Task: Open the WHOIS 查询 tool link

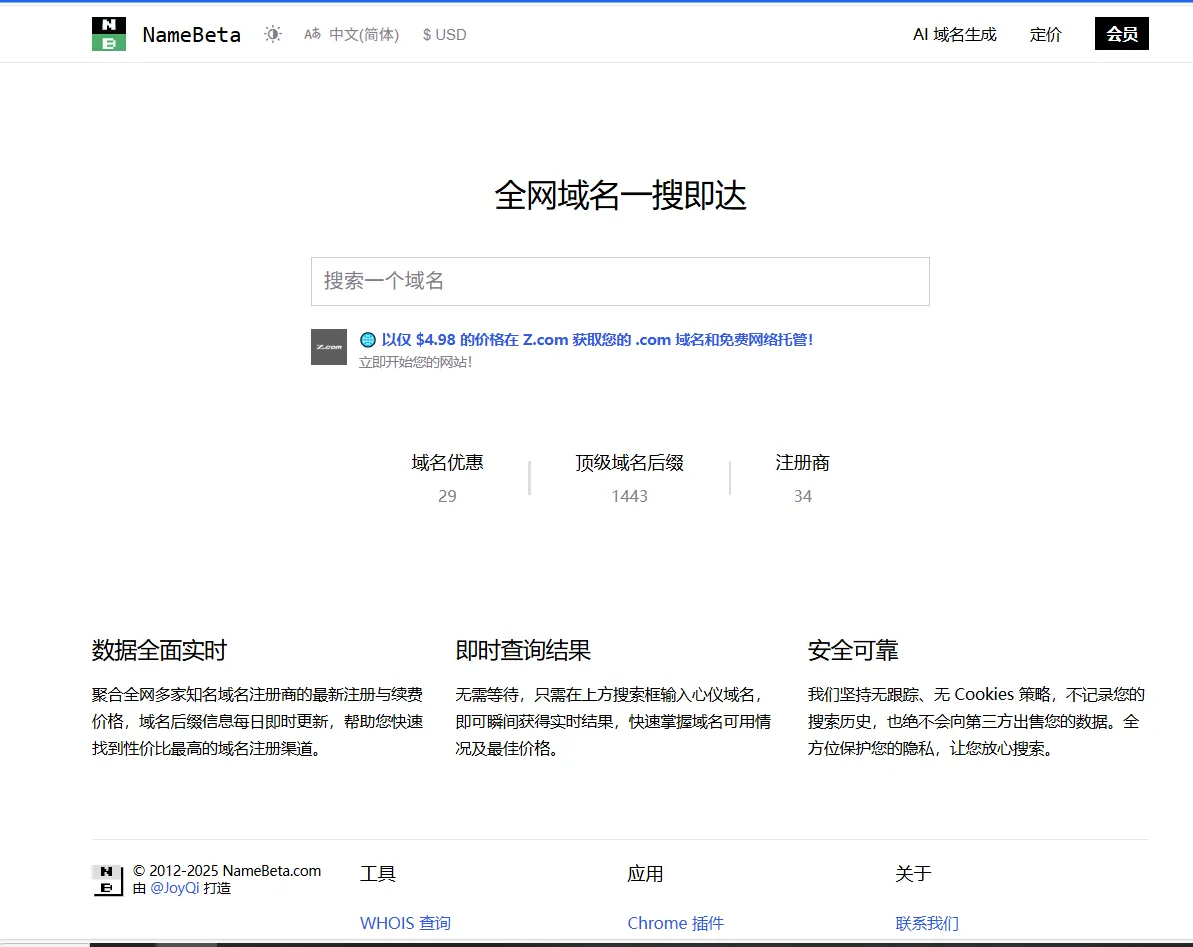Action: point(405,923)
